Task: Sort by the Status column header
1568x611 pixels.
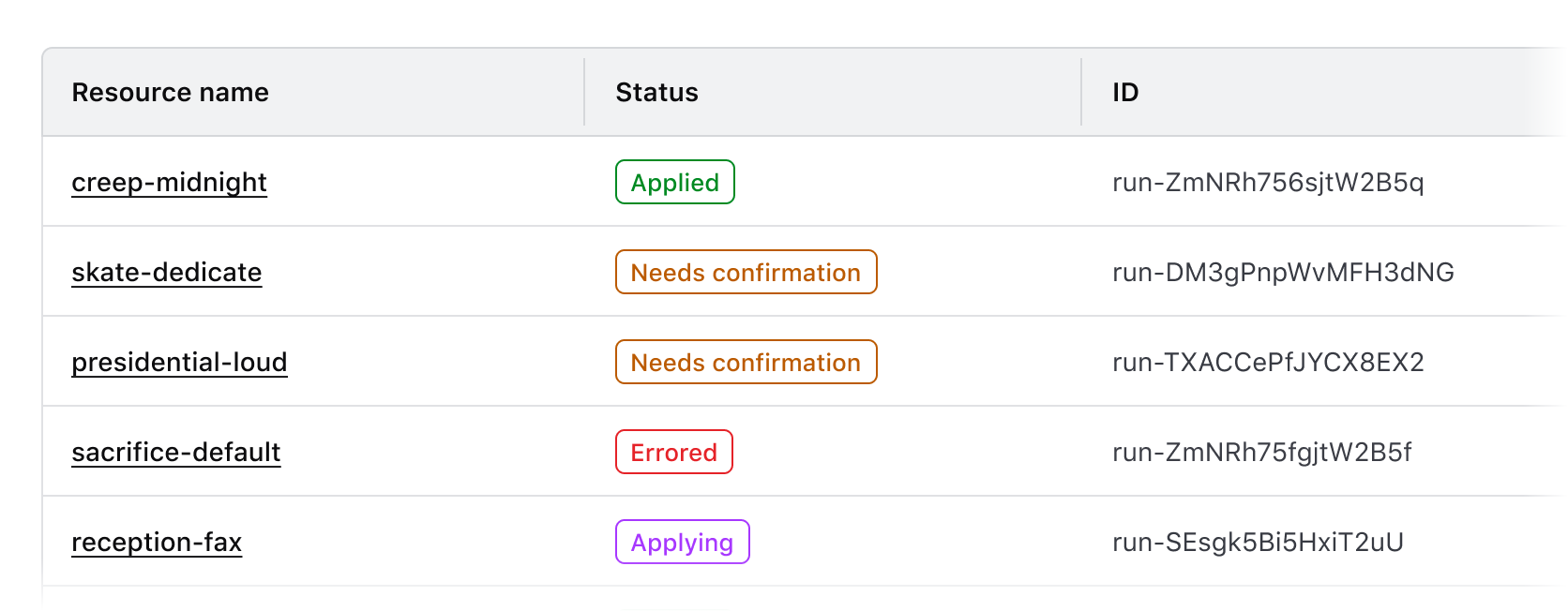Action: pyautogui.click(x=656, y=92)
